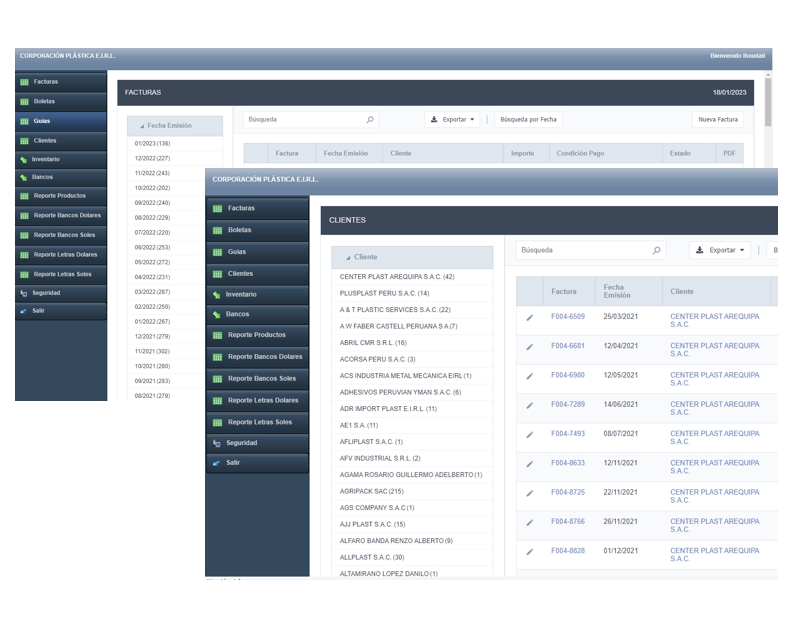800x636 pixels.
Task: Click the edit pencil for invoice F004-8828
Action: click(x=530, y=551)
